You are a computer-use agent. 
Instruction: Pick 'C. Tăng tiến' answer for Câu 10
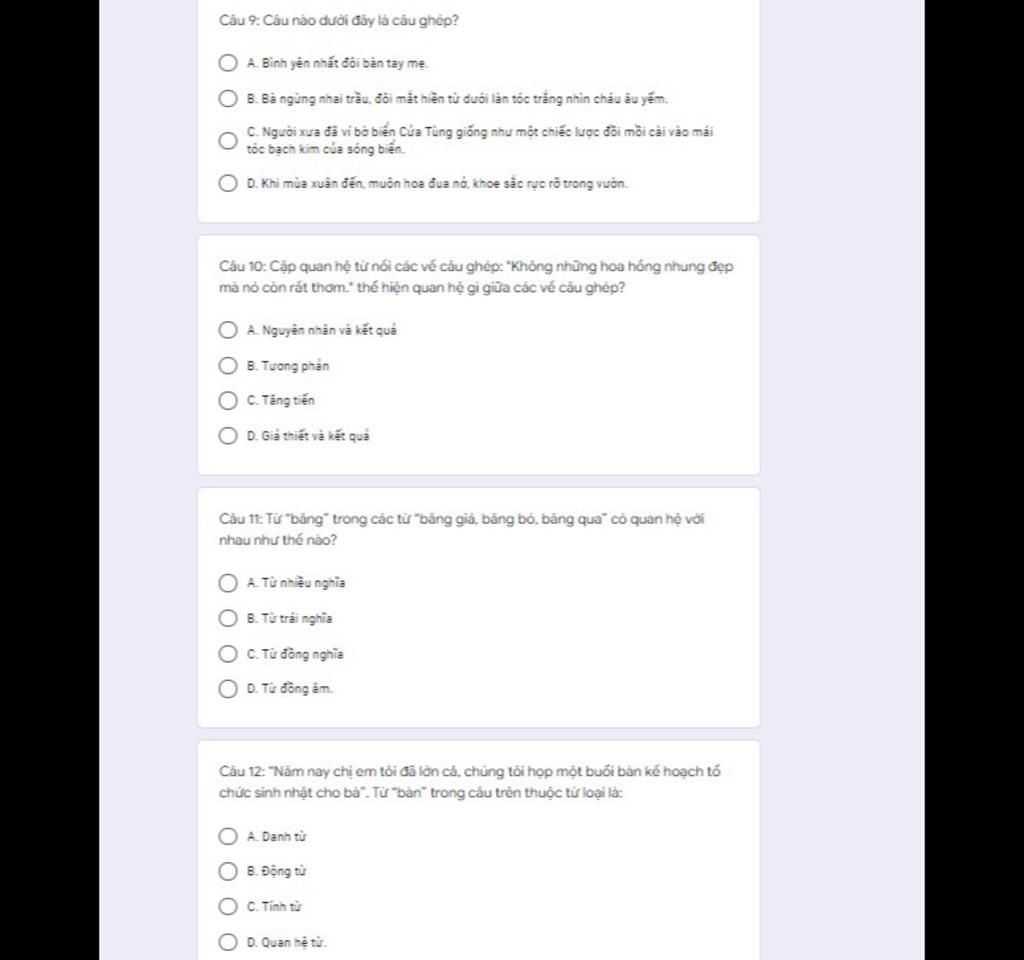[x=228, y=400]
